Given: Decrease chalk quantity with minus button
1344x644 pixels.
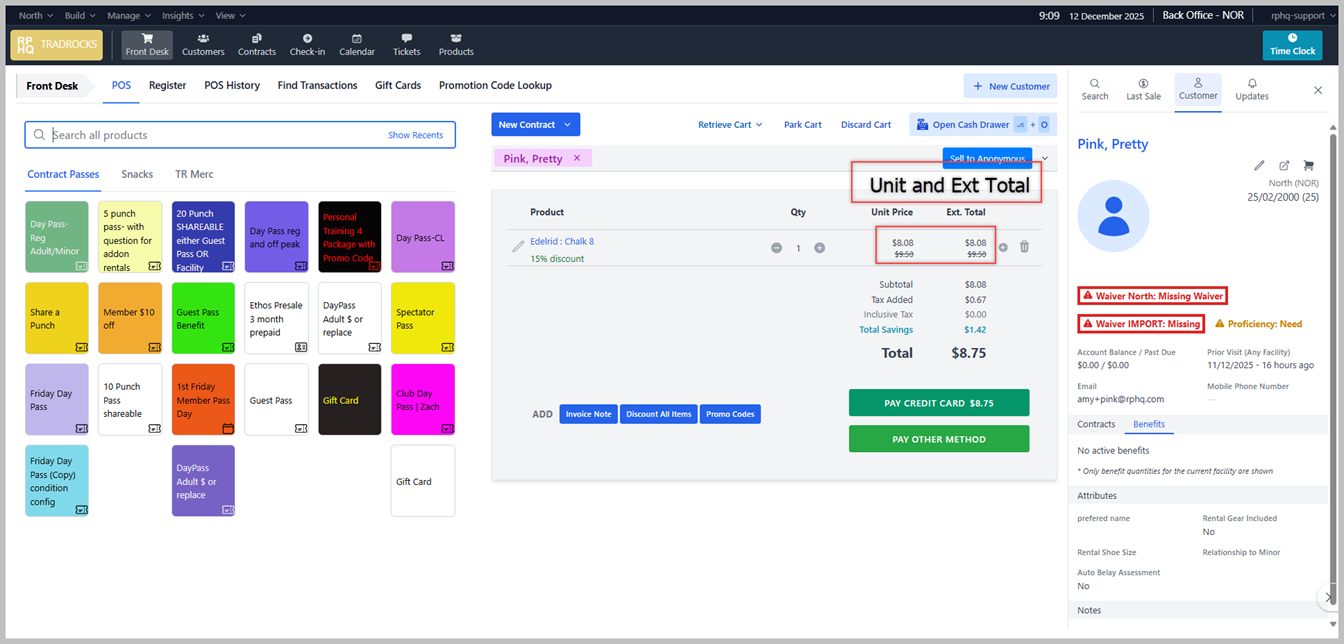Looking at the screenshot, I should (776, 248).
